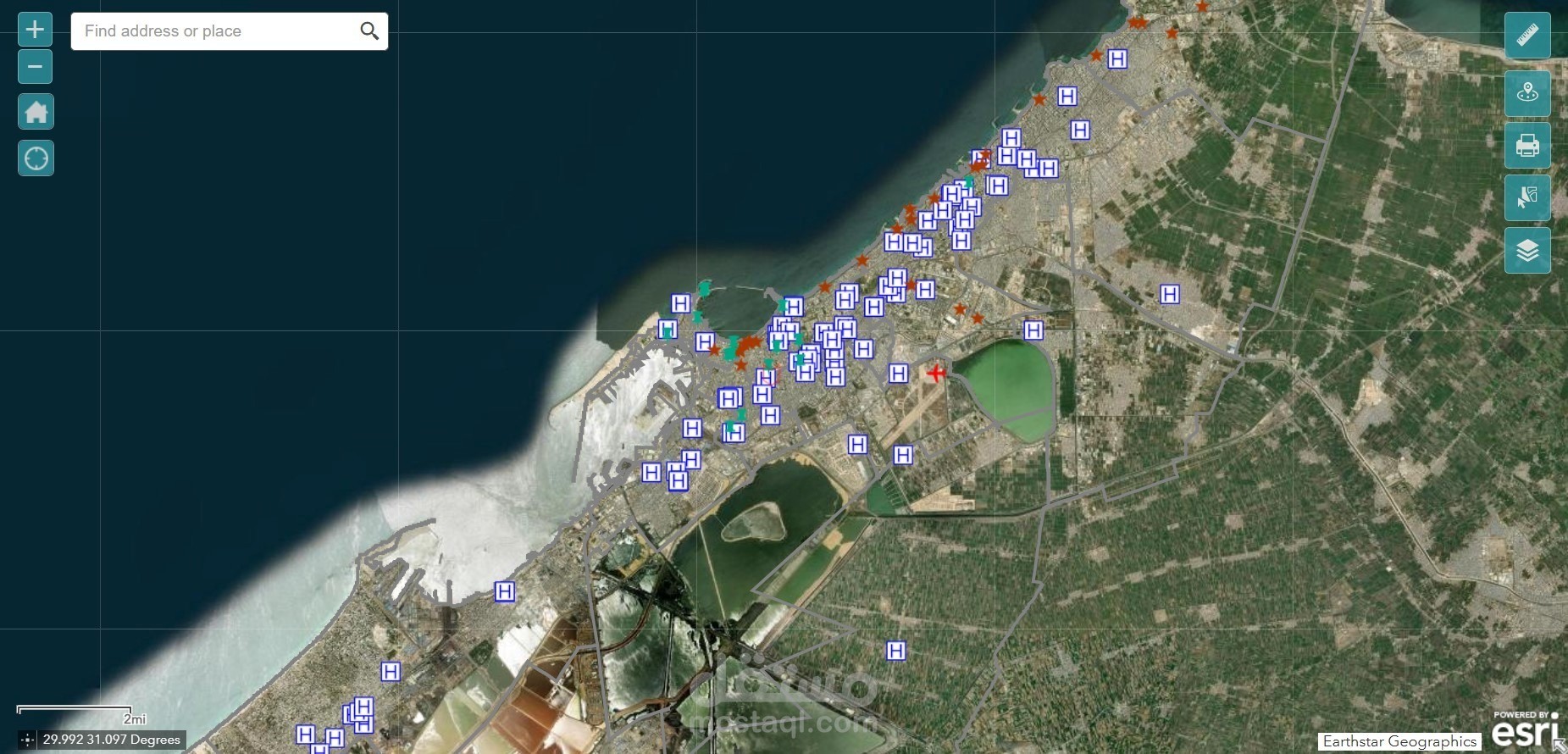Return to the default map extent with Home
The width and height of the screenshot is (1568, 754).
(x=36, y=111)
